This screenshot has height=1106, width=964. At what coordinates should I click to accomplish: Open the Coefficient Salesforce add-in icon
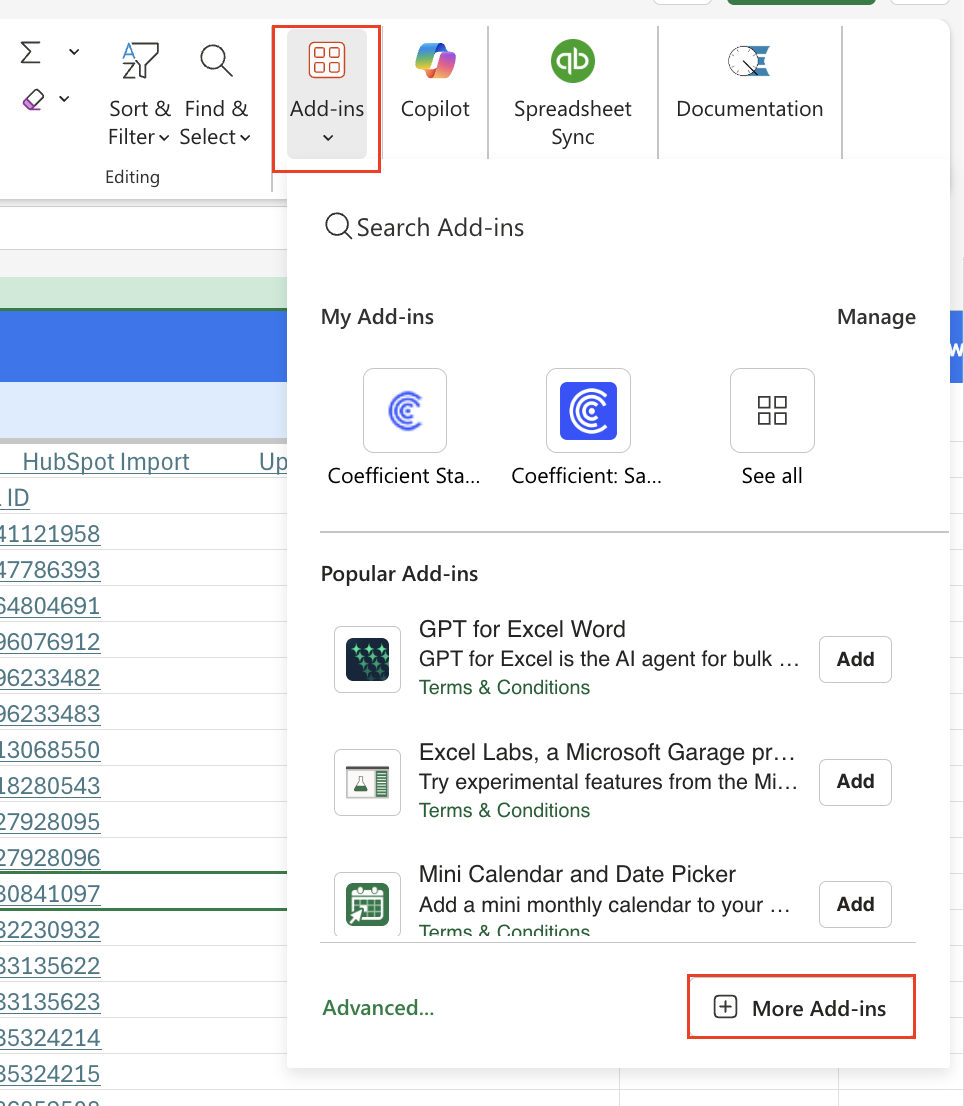click(588, 411)
